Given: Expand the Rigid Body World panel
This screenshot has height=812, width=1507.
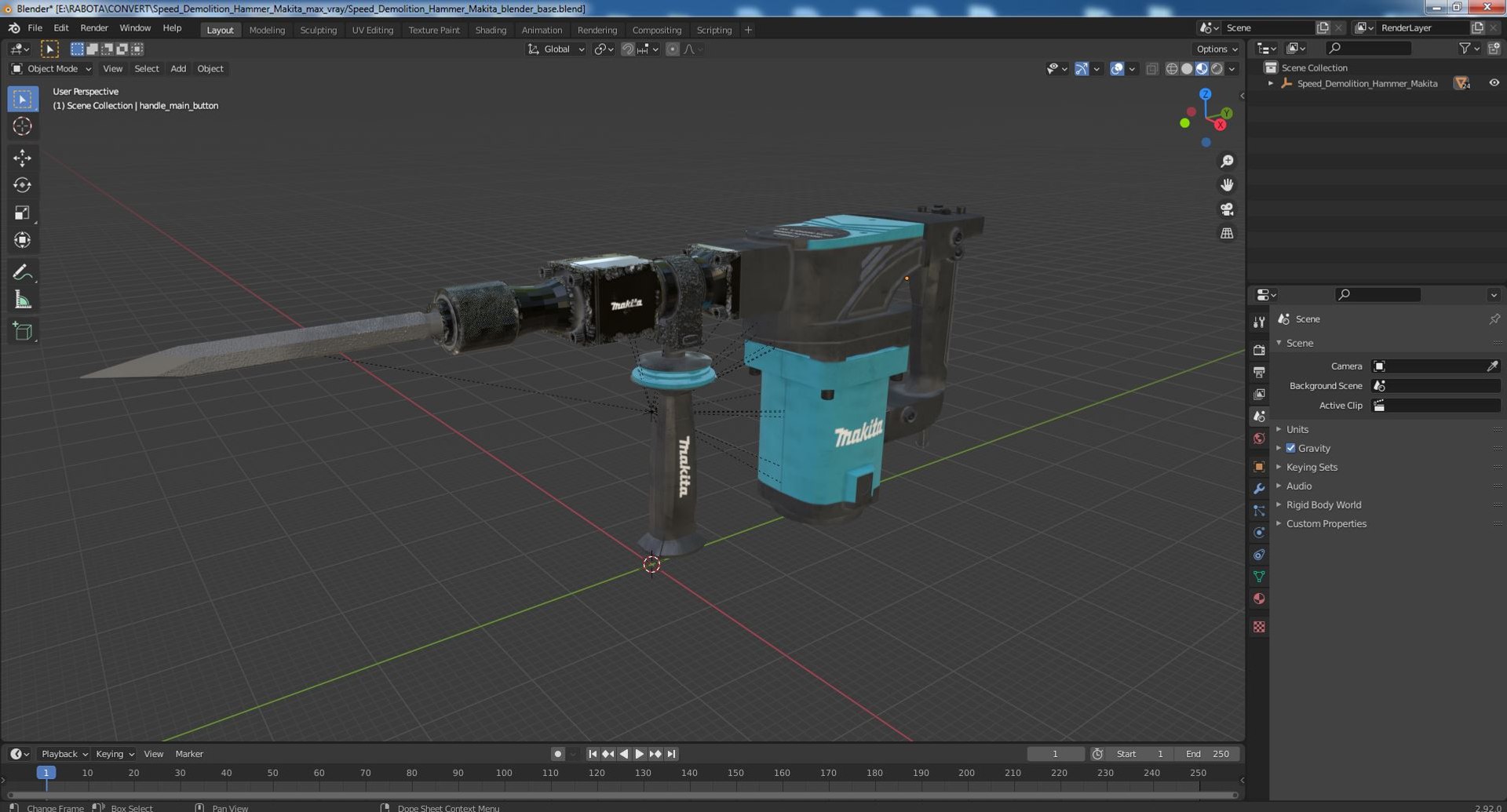Looking at the screenshot, I should pyautogui.click(x=1323, y=504).
